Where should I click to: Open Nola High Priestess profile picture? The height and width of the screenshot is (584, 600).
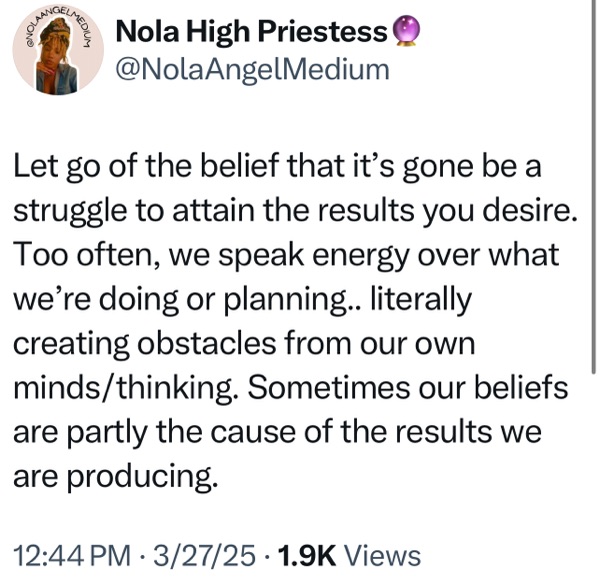coord(58,50)
